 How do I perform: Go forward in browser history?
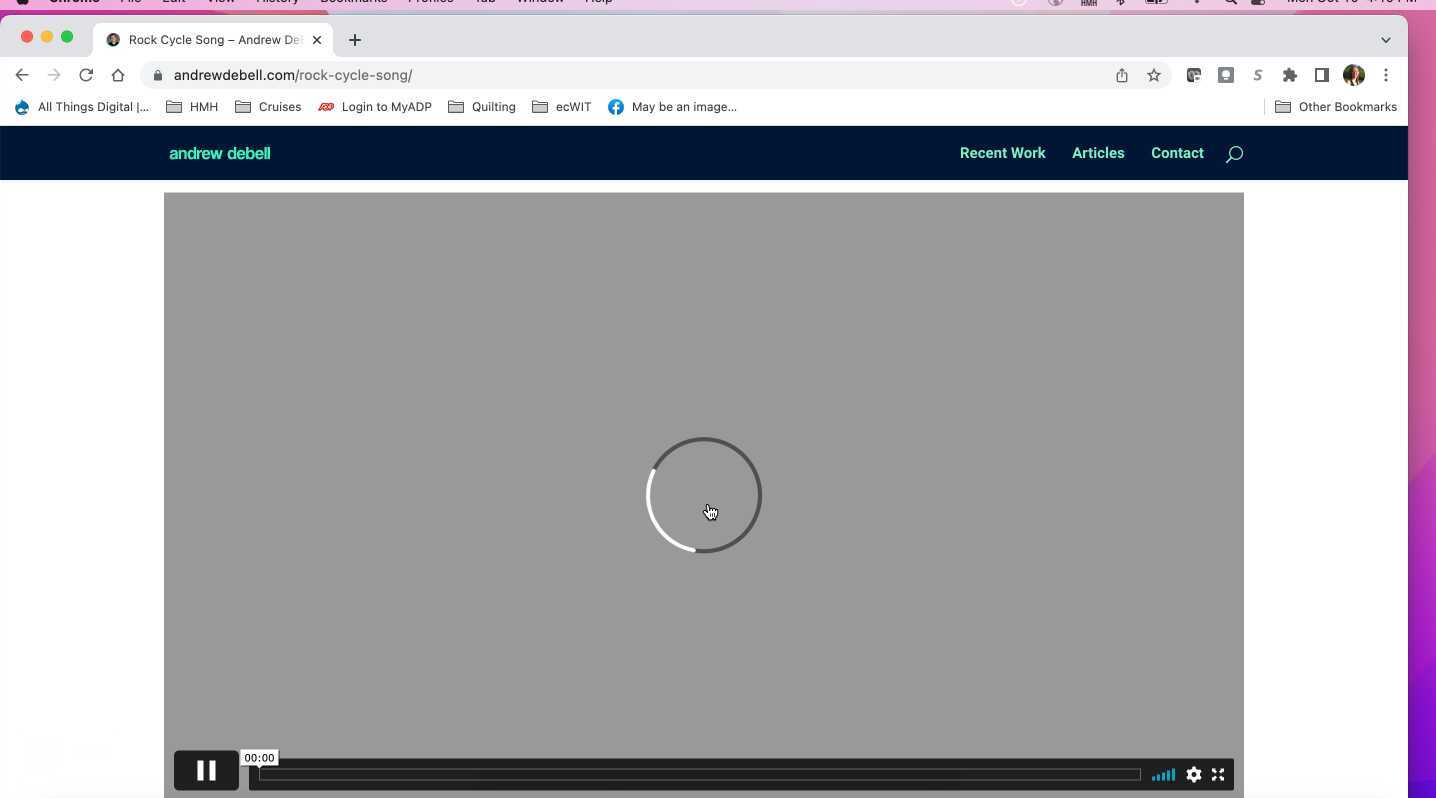point(54,75)
